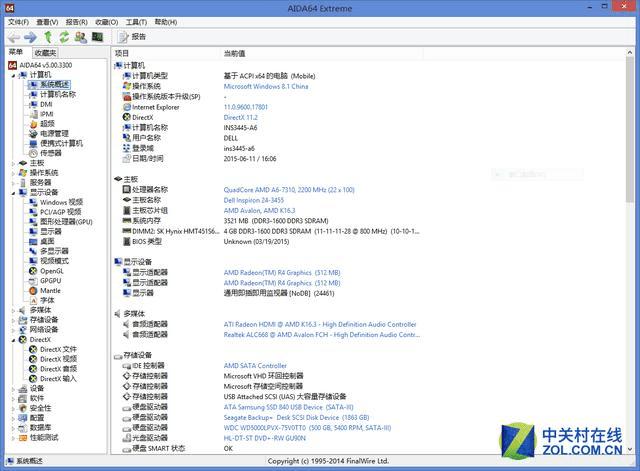Screen dimensions: 640x471
Task: Open Microsoft Windows 8.1 China link
Action: pos(266,87)
